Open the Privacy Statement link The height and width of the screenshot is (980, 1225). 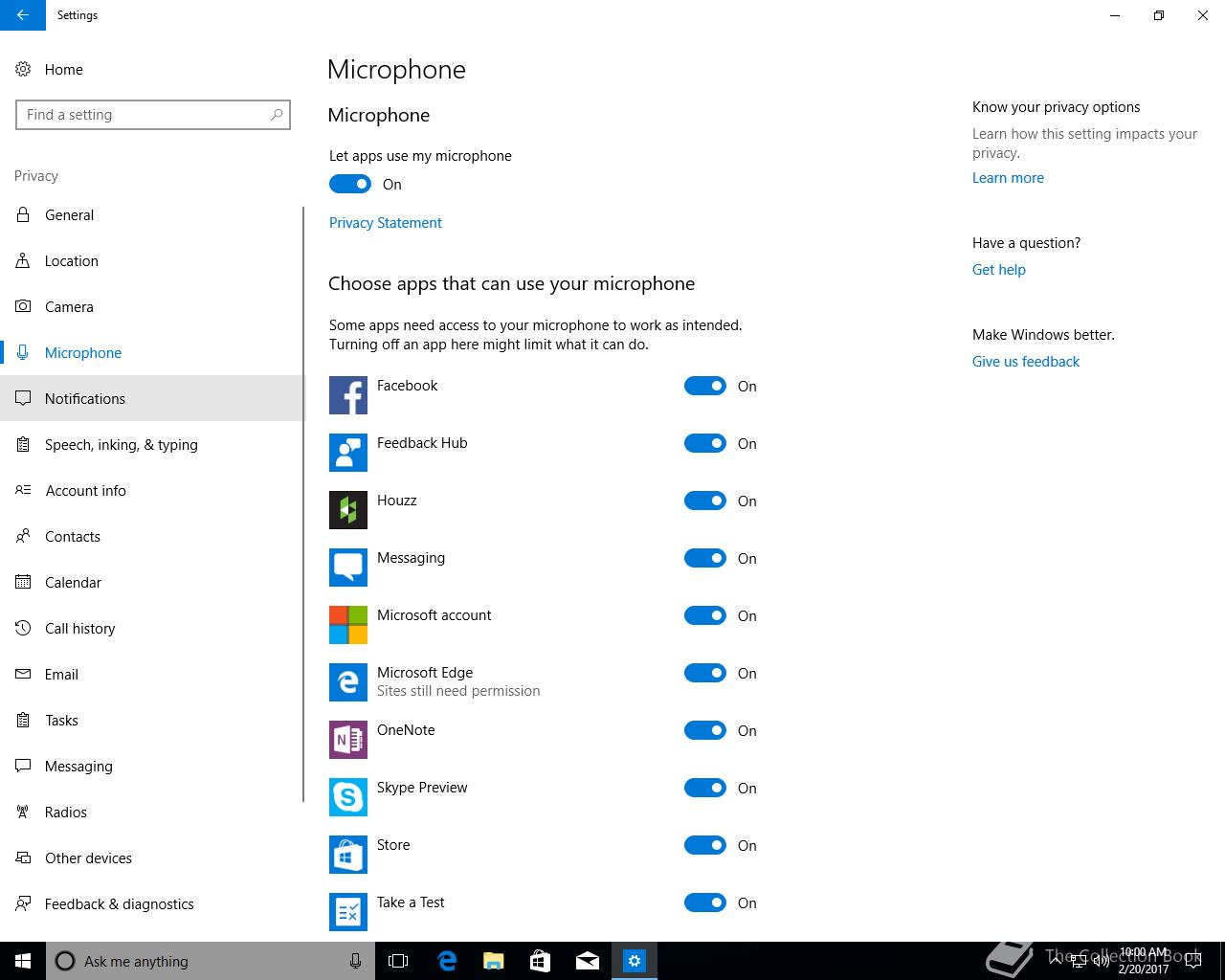pyautogui.click(x=386, y=222)
